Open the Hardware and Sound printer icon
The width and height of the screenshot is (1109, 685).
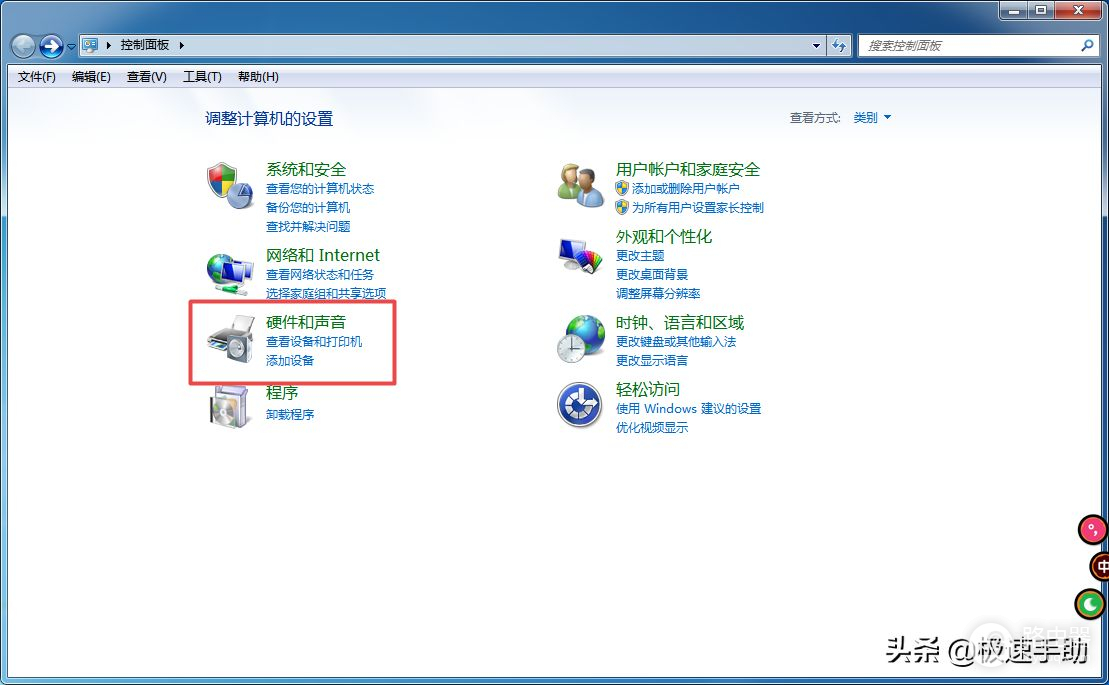point(231,340)
